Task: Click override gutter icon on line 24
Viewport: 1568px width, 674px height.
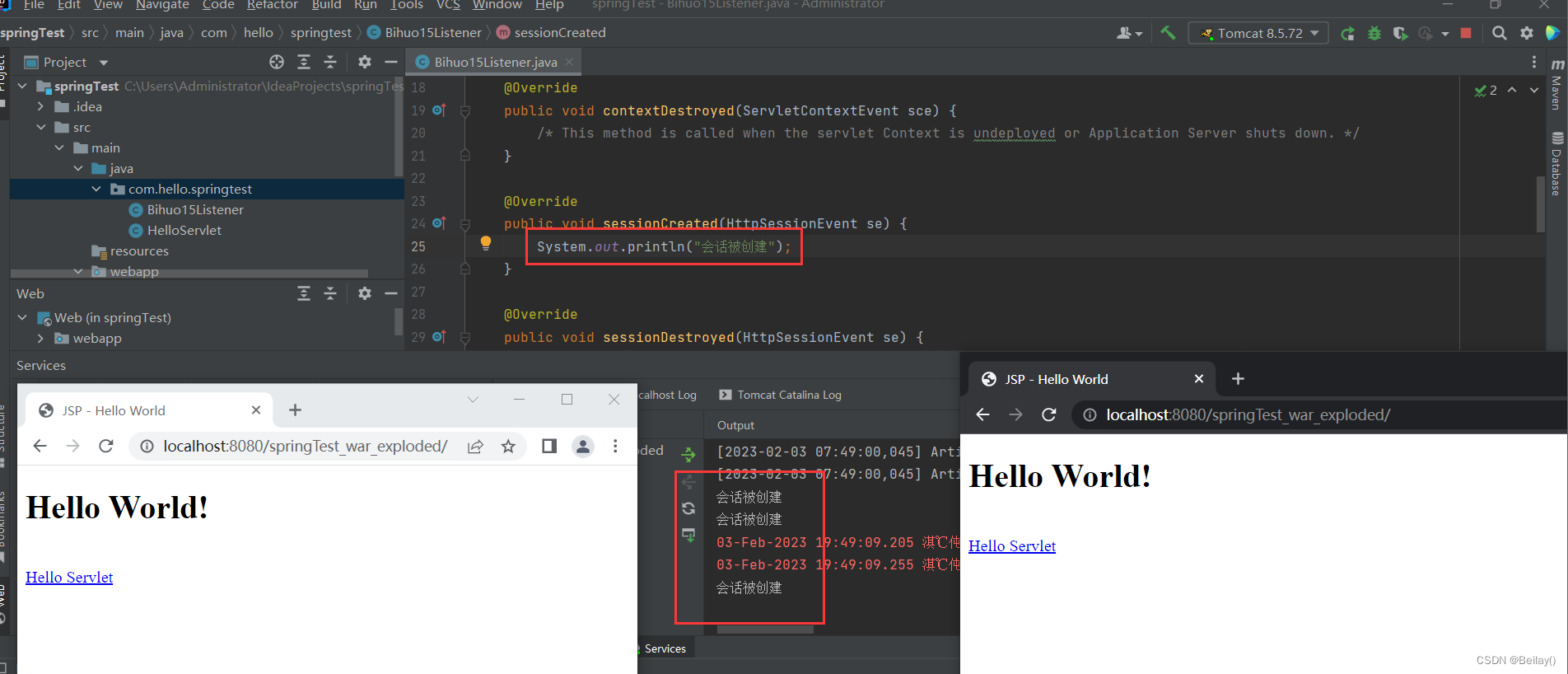Action: click(x=439, y=222)
